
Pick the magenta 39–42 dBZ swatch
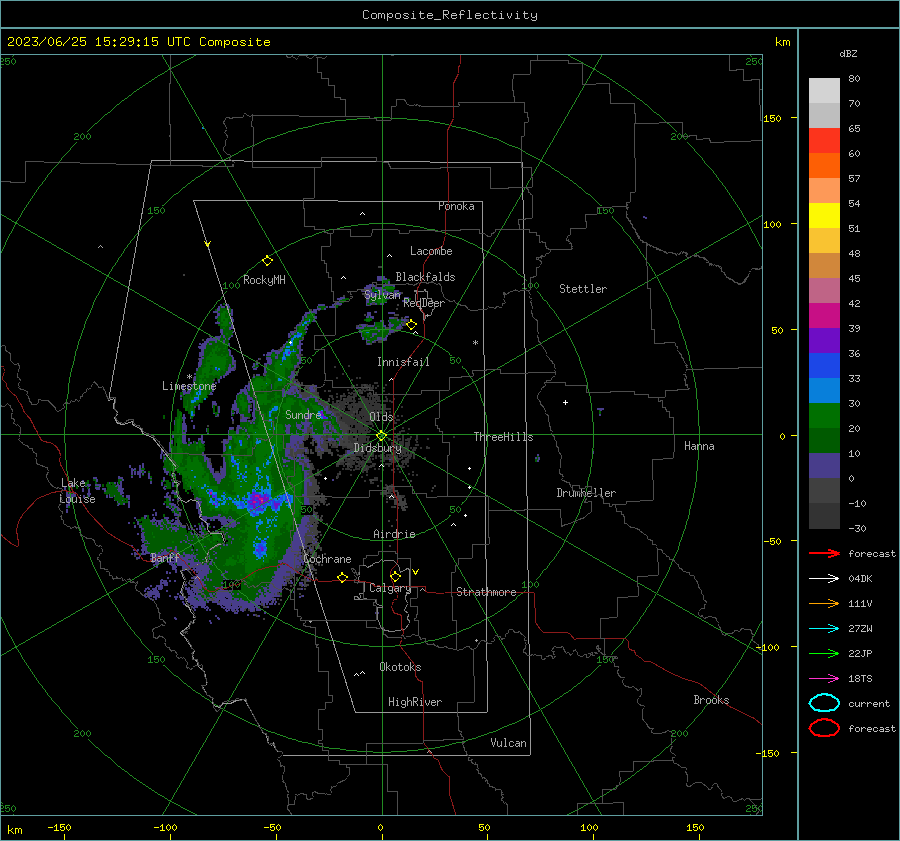click(x=824, y=316)
